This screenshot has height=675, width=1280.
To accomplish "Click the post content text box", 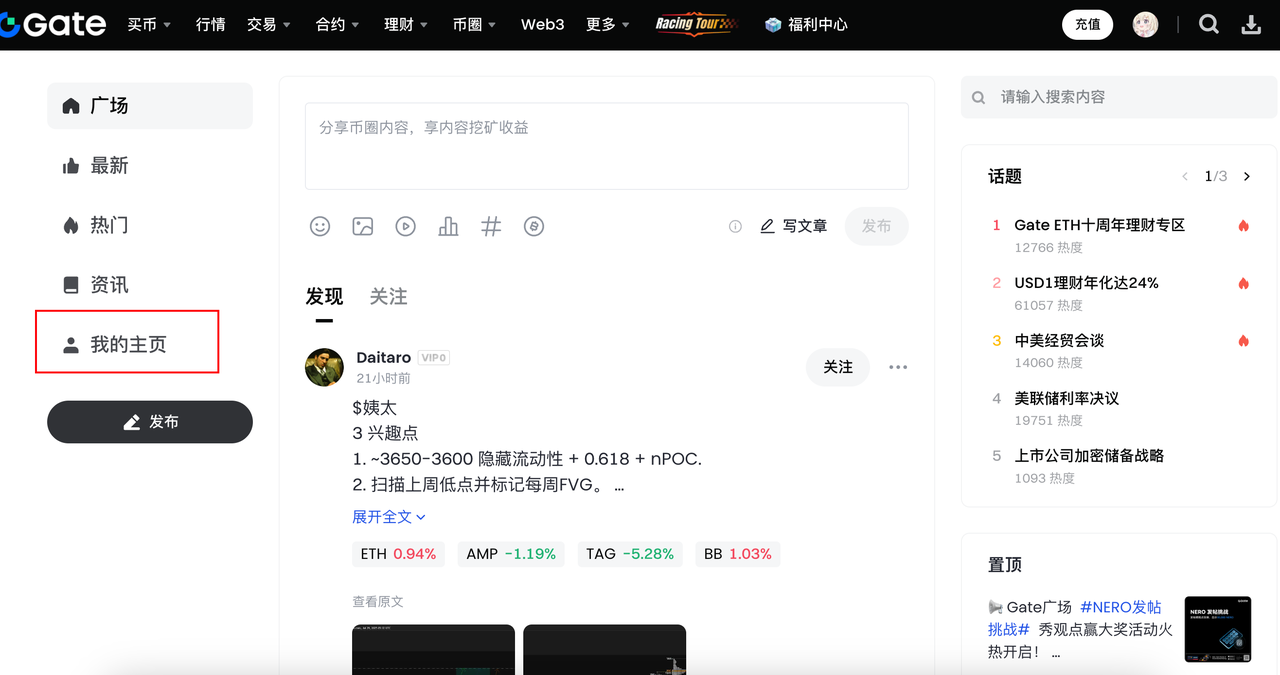I will pyautogui.click(x=606, y=145).
